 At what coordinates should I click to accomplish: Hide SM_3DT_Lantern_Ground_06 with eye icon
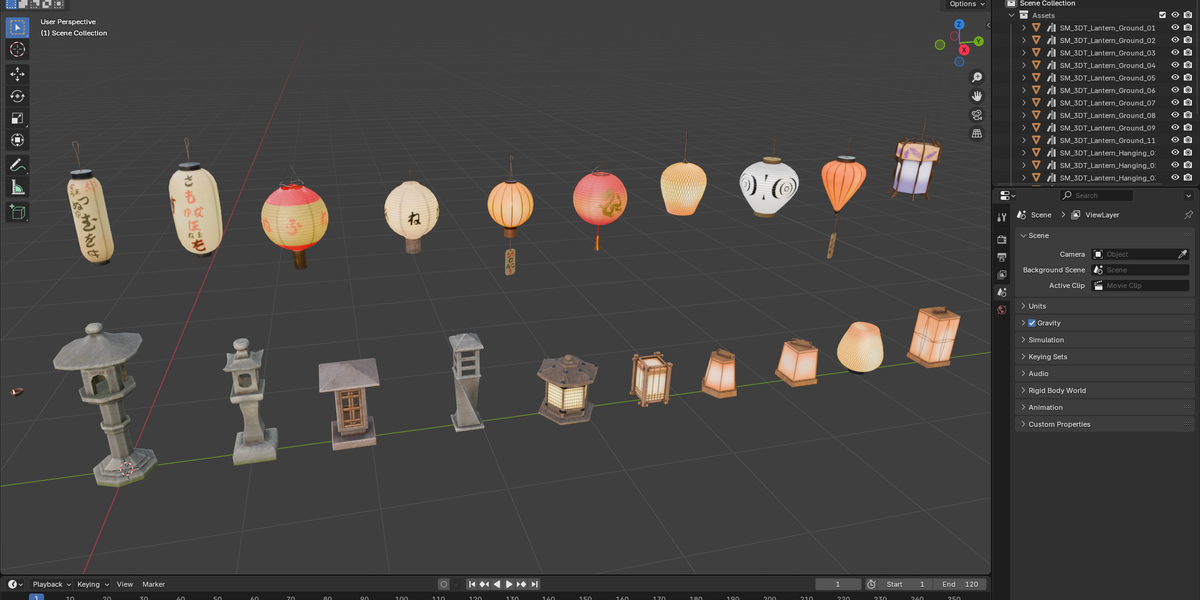(1175, 90)
